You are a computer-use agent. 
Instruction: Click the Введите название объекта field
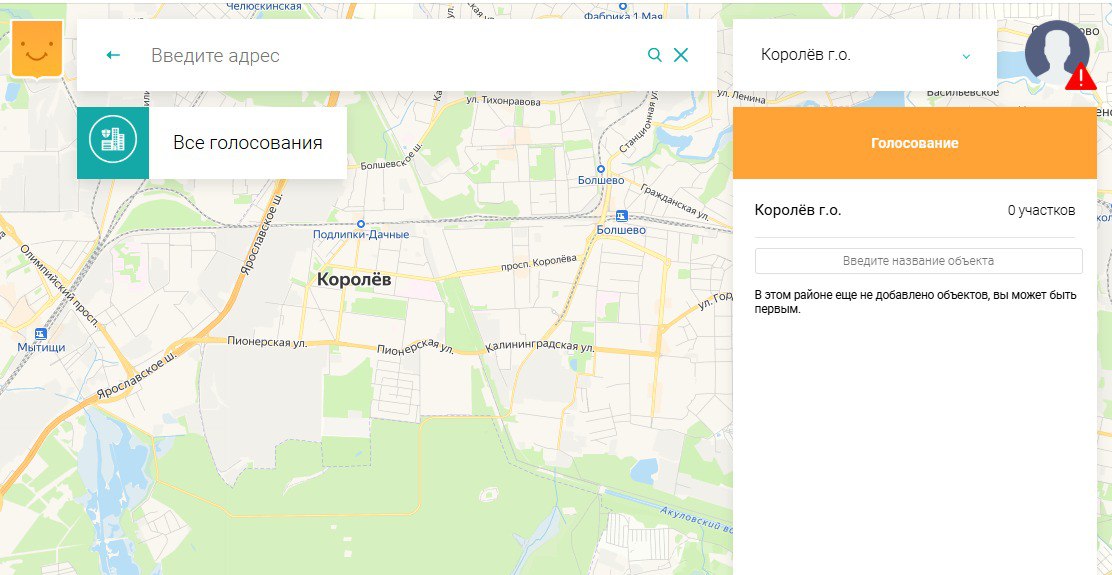click(x=918, y=261)
